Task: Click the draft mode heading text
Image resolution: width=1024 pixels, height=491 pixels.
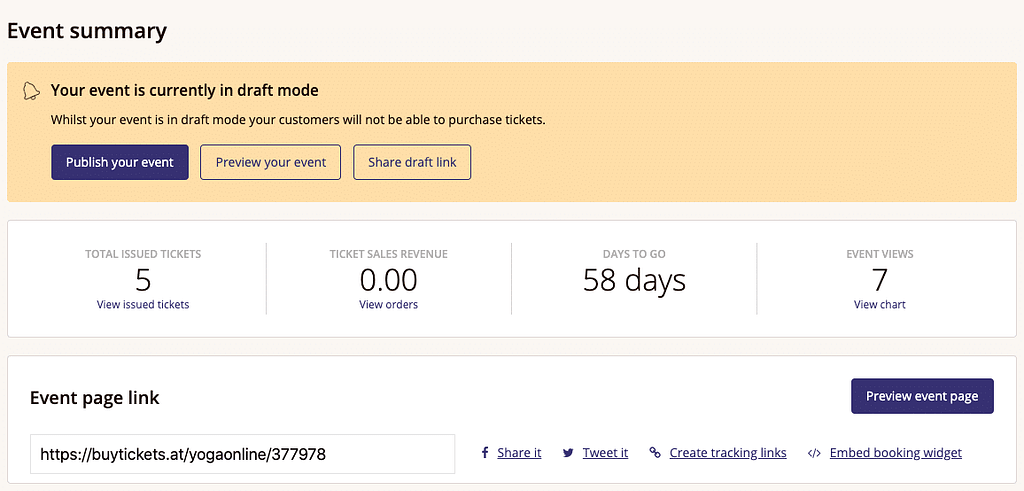Action: pos(185,90)
